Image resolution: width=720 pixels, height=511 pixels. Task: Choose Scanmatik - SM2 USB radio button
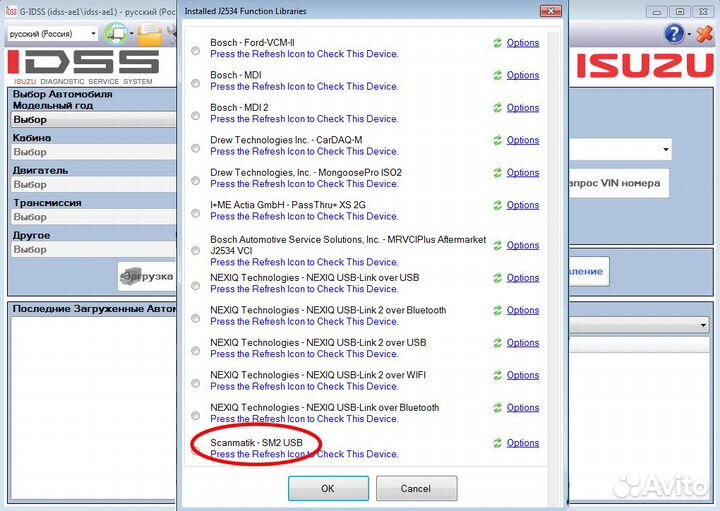click(x=195, y=450)
